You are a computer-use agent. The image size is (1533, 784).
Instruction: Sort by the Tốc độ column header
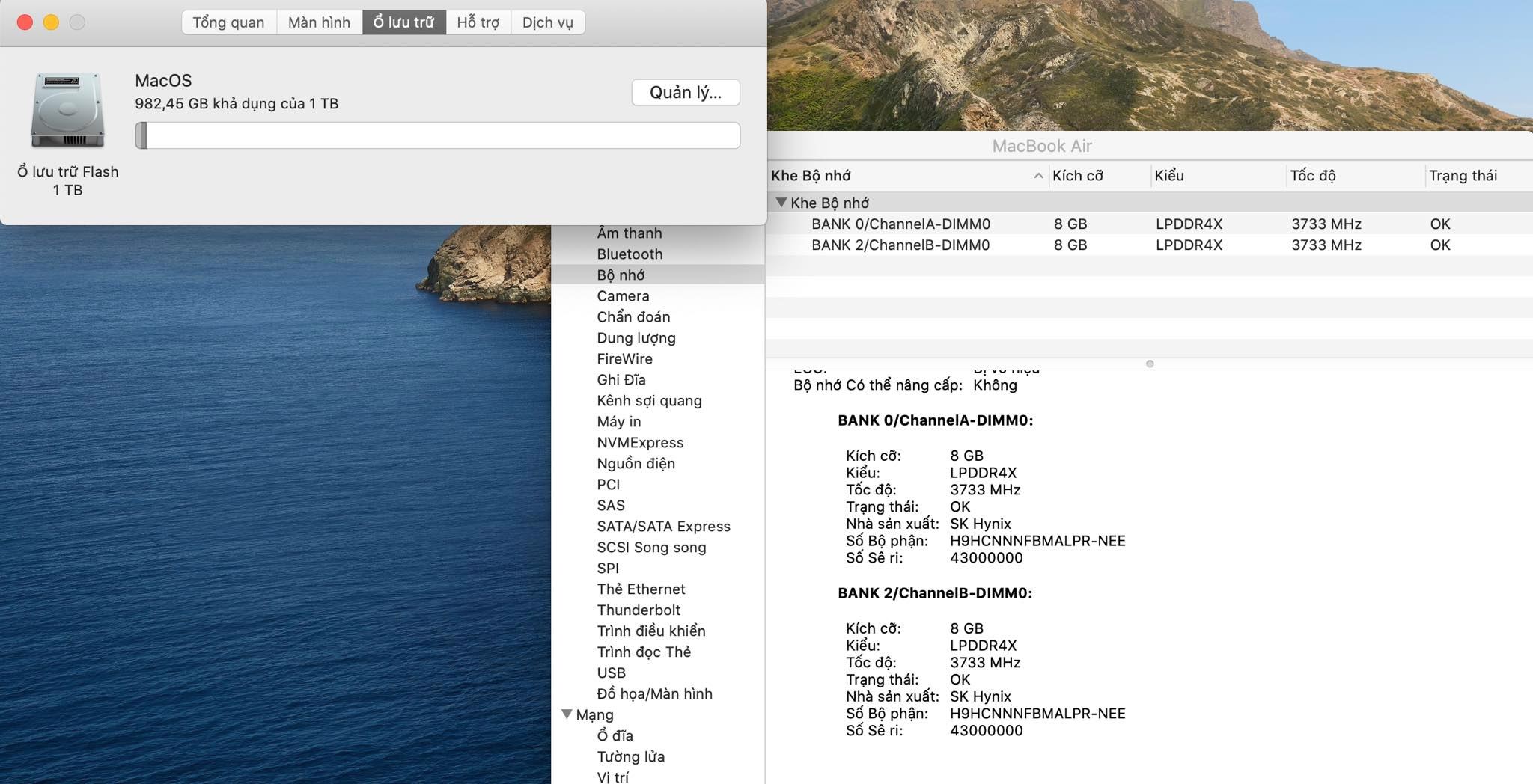1313,176
